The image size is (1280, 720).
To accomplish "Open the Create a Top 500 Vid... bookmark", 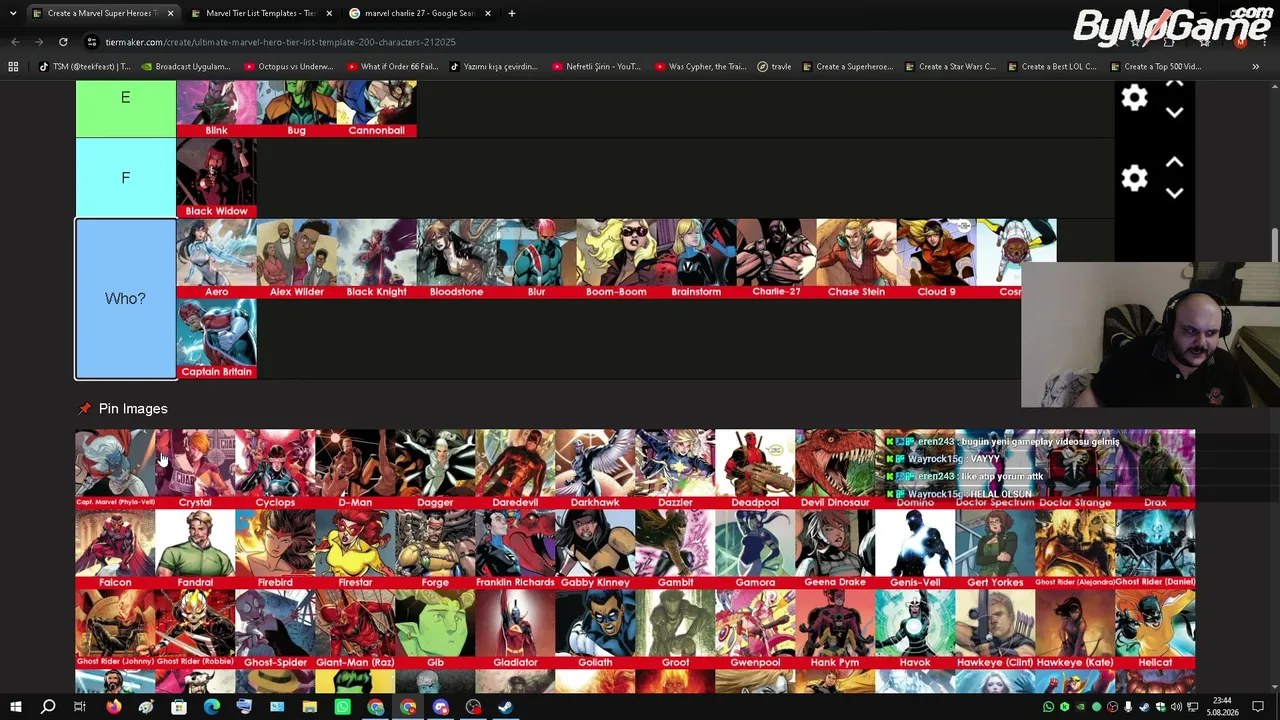I will point(1155,67).
